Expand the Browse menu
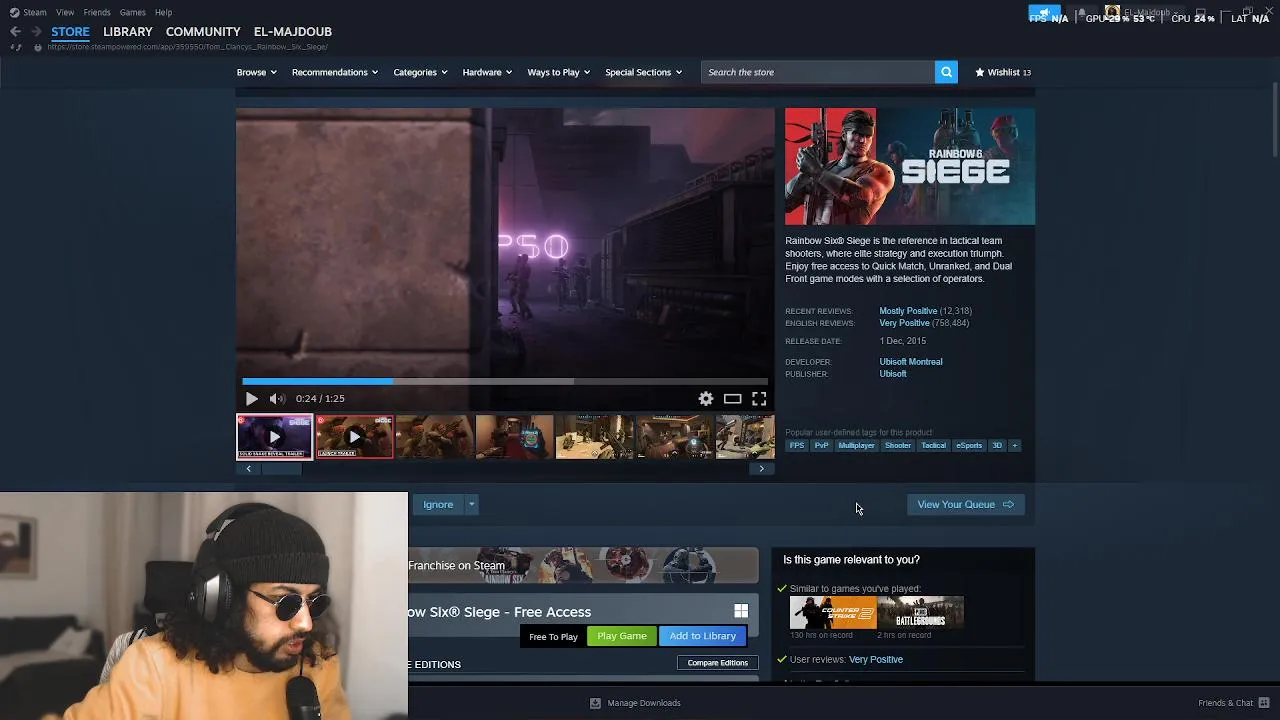Image resolution: width=1280 pixels, height=720 pixels. pos(257,72)
